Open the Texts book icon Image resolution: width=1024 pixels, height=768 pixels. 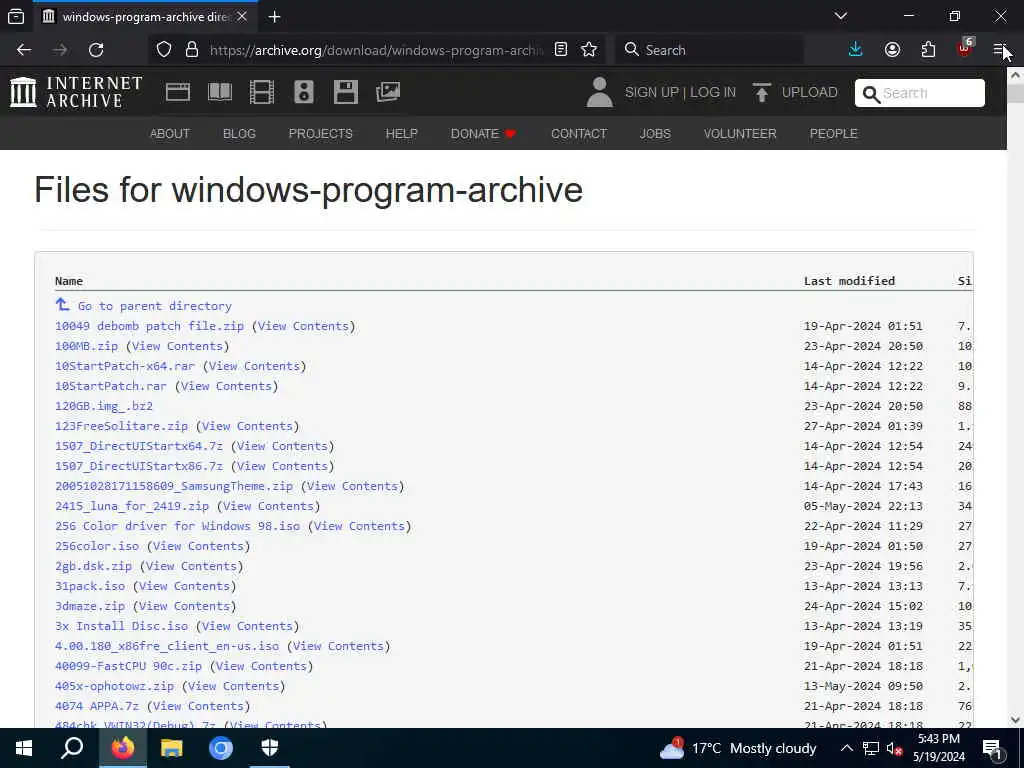point(219,92)
